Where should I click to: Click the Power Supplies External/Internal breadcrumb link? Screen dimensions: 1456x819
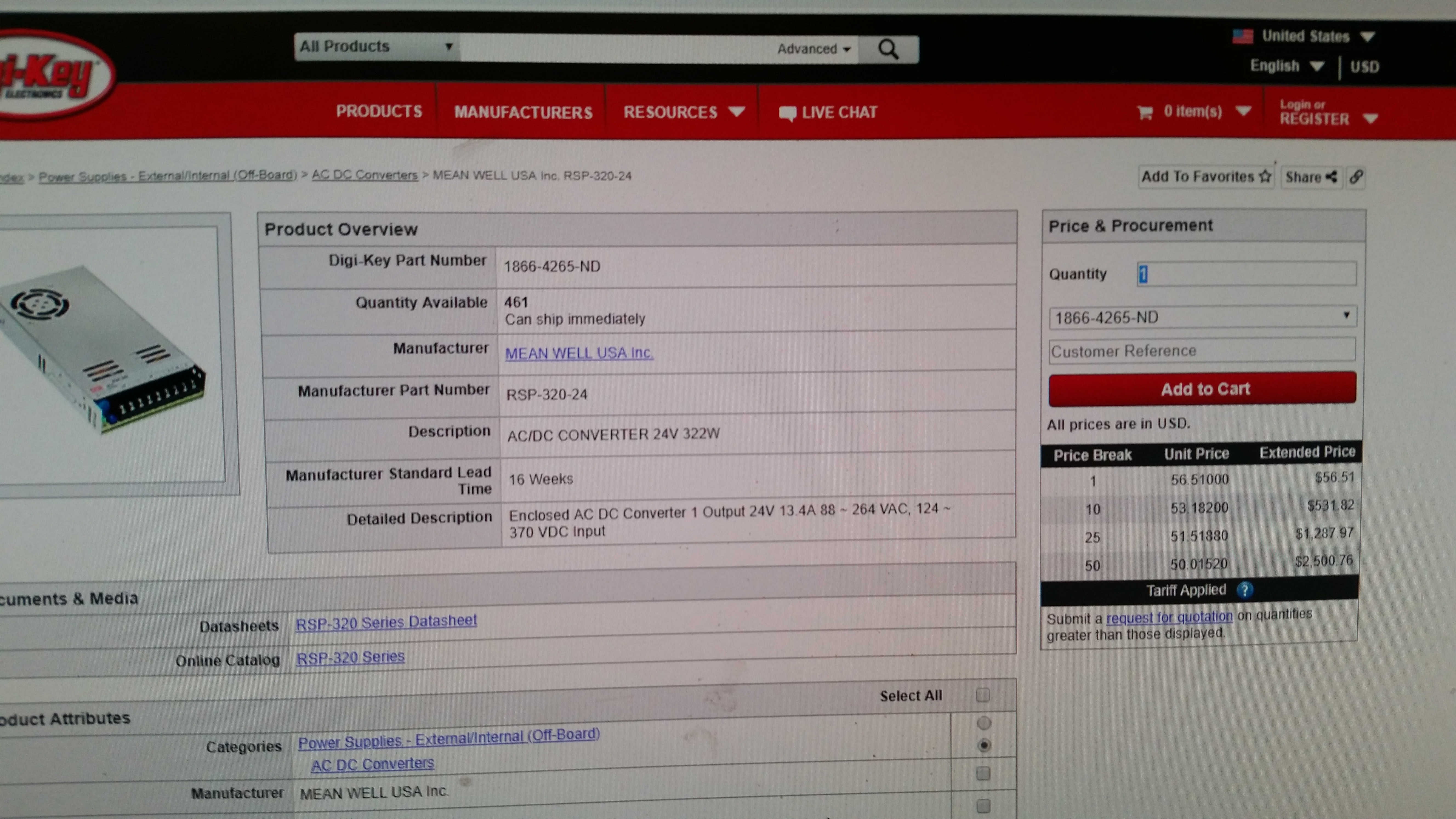[168, 176]
